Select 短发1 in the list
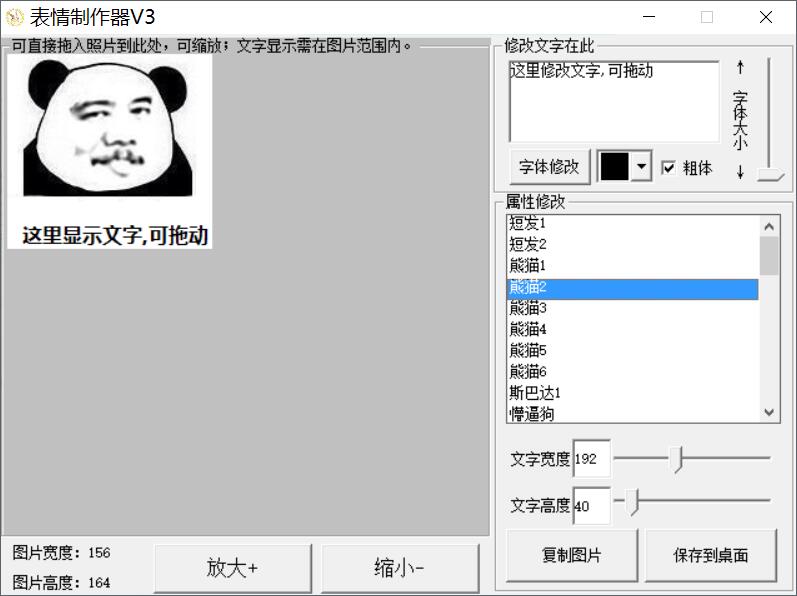 pos(632,223)
